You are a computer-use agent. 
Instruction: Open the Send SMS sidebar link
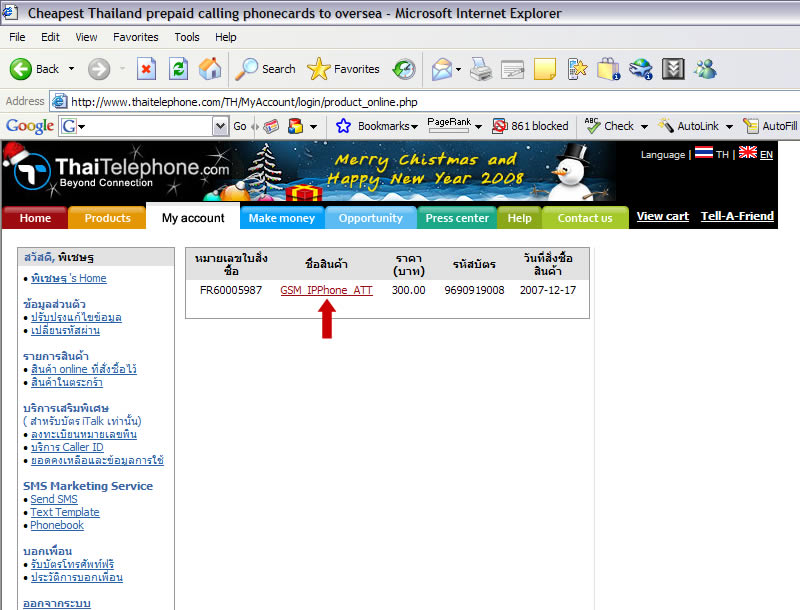point(54,499)
